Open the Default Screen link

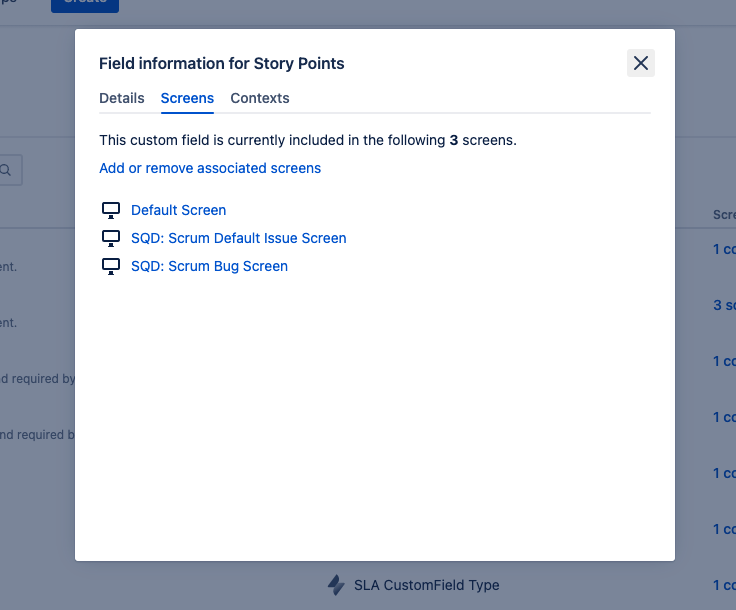click(x=178, y=210)
